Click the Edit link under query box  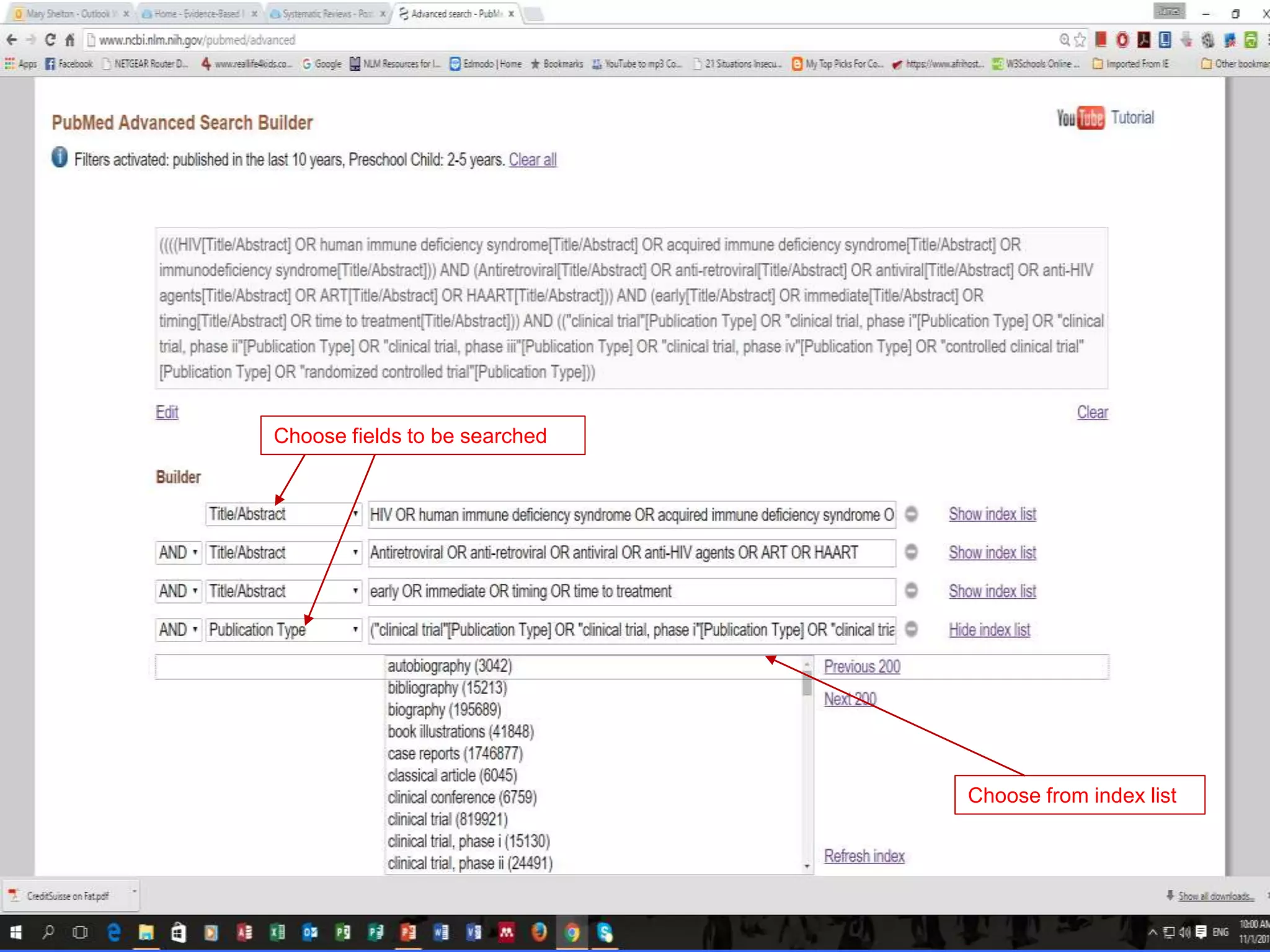click(x=167, y=412)
